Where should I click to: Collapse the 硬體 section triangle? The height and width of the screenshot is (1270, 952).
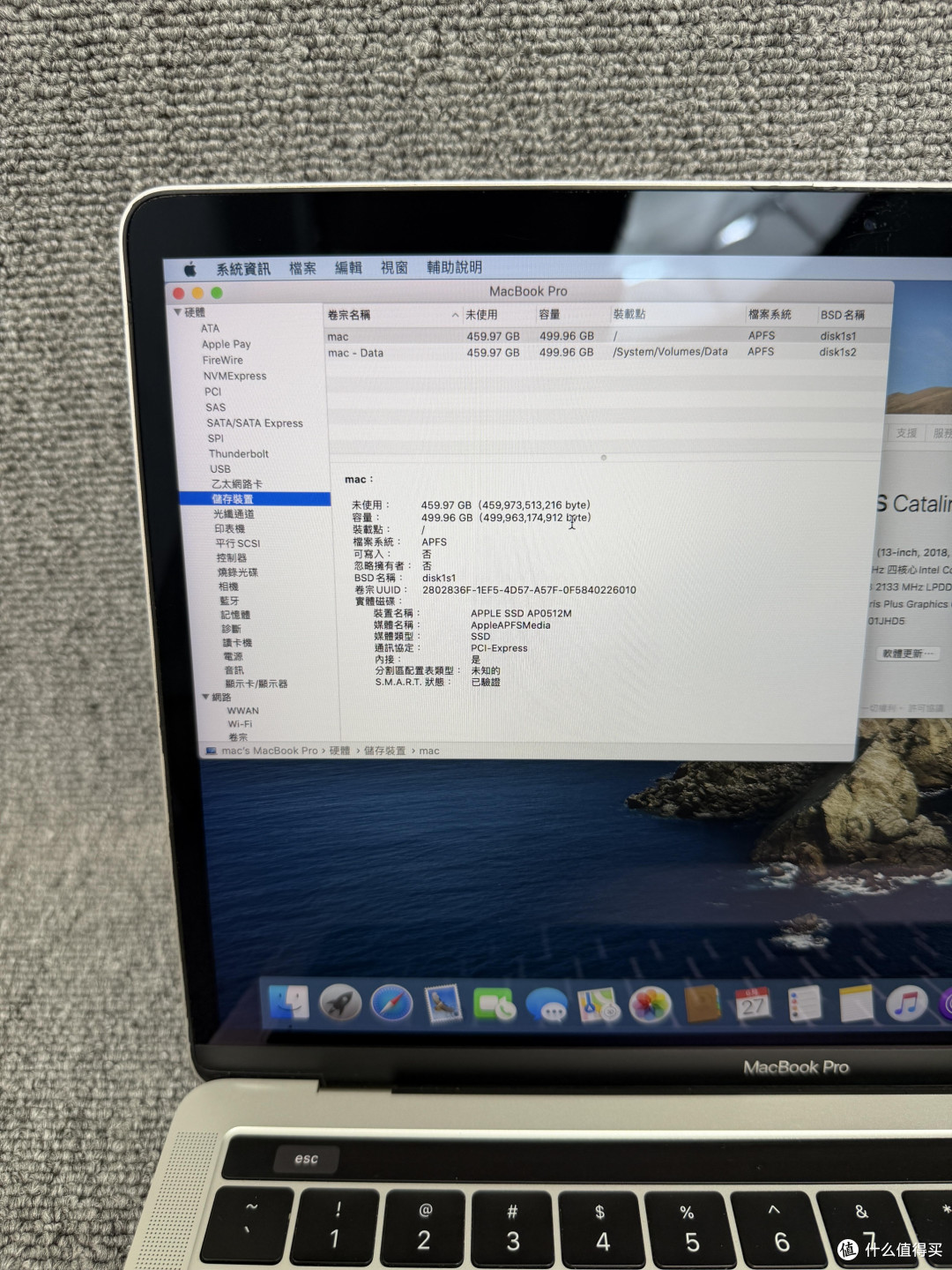177,312
